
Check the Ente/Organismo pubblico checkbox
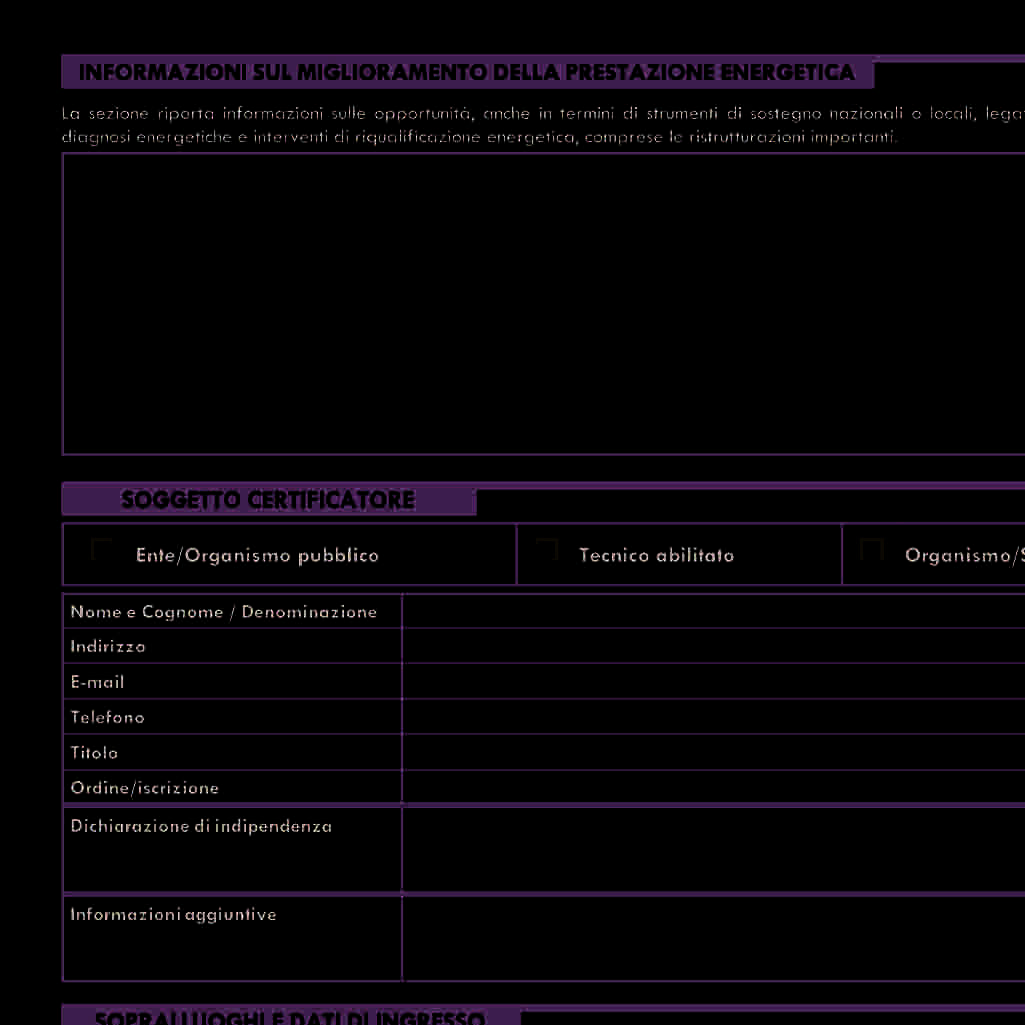click(102, 550)
